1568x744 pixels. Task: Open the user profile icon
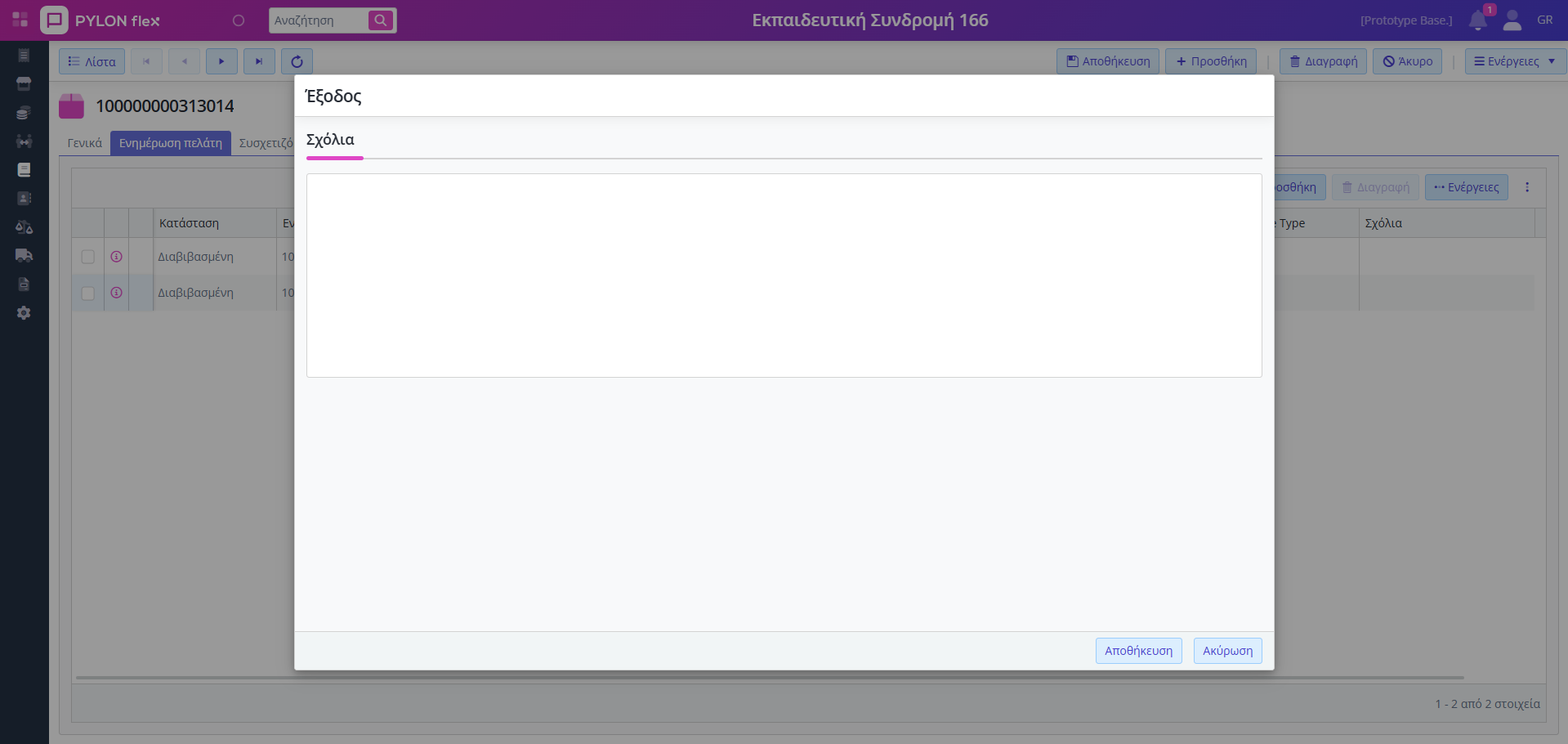point(1512,20)
